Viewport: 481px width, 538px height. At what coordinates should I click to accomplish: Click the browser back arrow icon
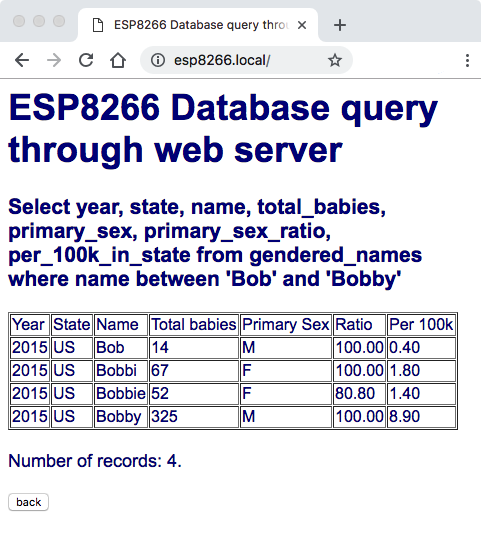tap(22, 60)
